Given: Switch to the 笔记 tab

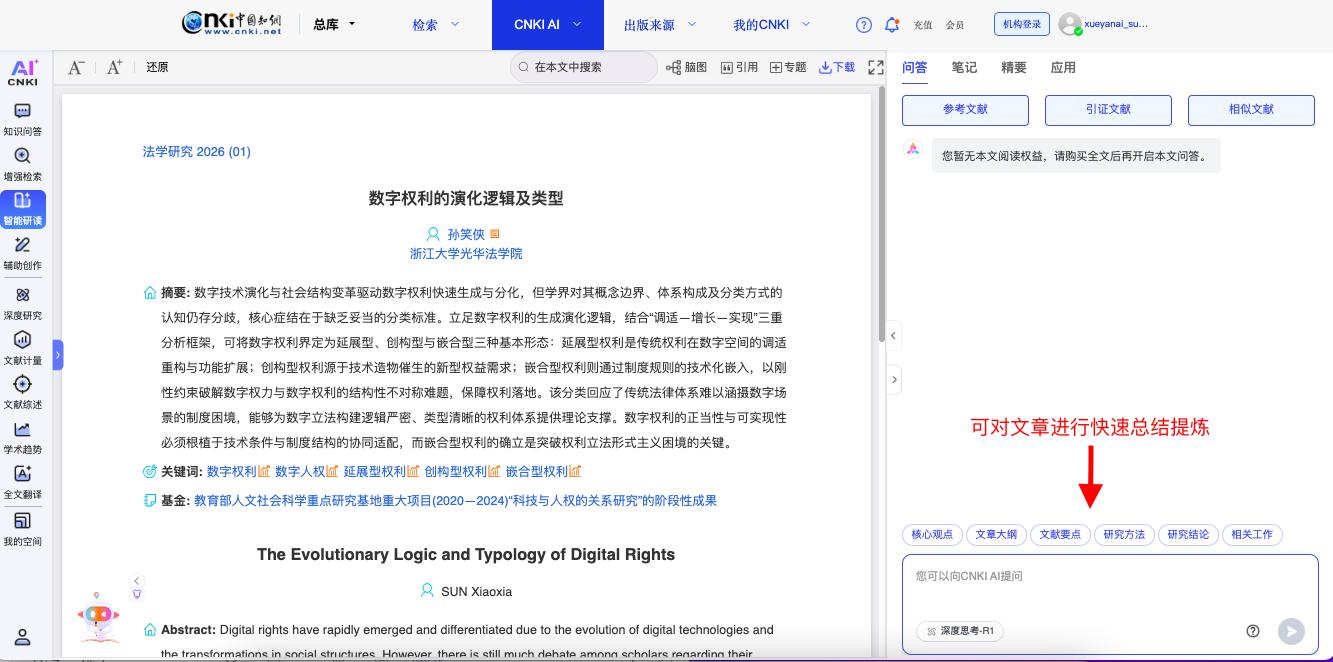Looking at the screenshot, I should click(964, 67).
